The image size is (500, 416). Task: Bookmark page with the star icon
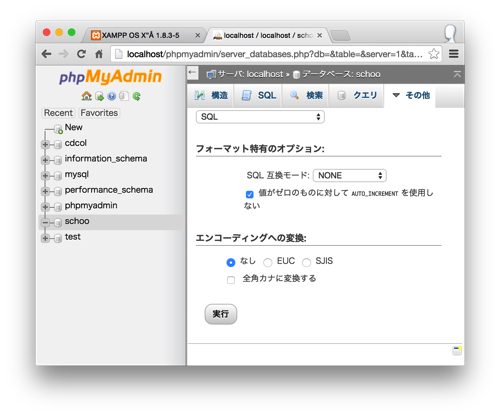tap(433, 54)
